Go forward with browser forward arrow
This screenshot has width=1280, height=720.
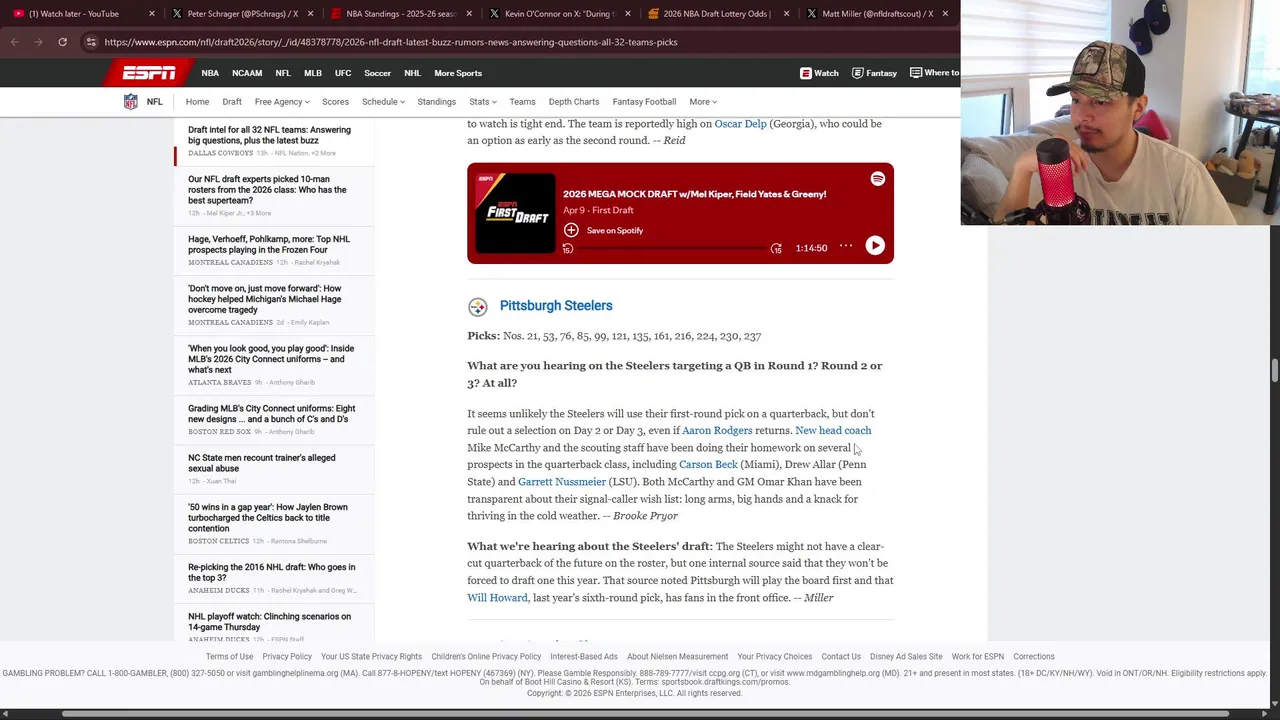click(x=38, y=42)
